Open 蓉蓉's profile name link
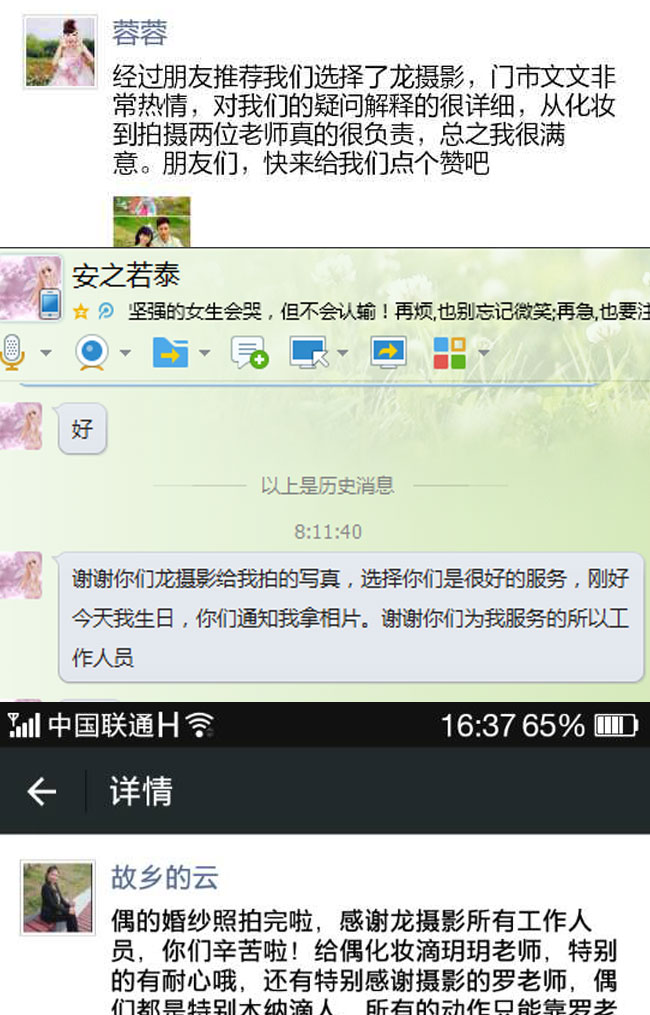Image resolution: width=650 pixels, height=1015 pixels. click(x=140, y=32)
